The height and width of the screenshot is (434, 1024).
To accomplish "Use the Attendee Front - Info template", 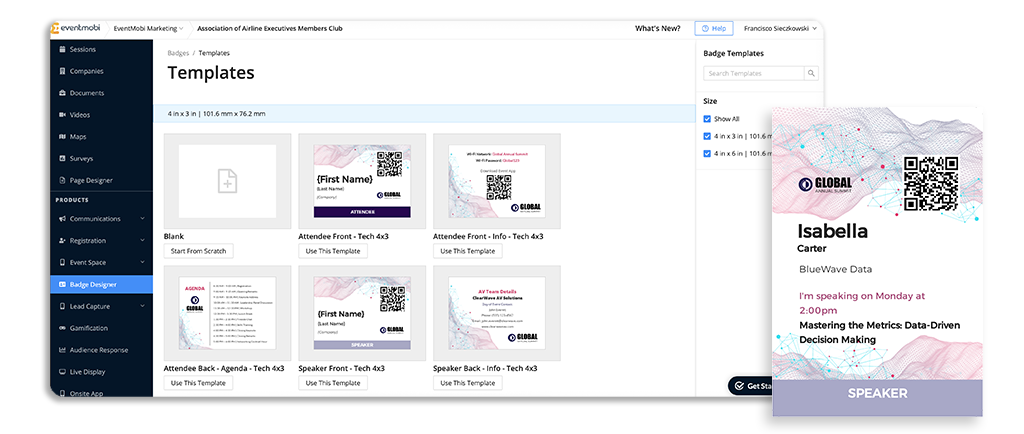I will (468, 251).
